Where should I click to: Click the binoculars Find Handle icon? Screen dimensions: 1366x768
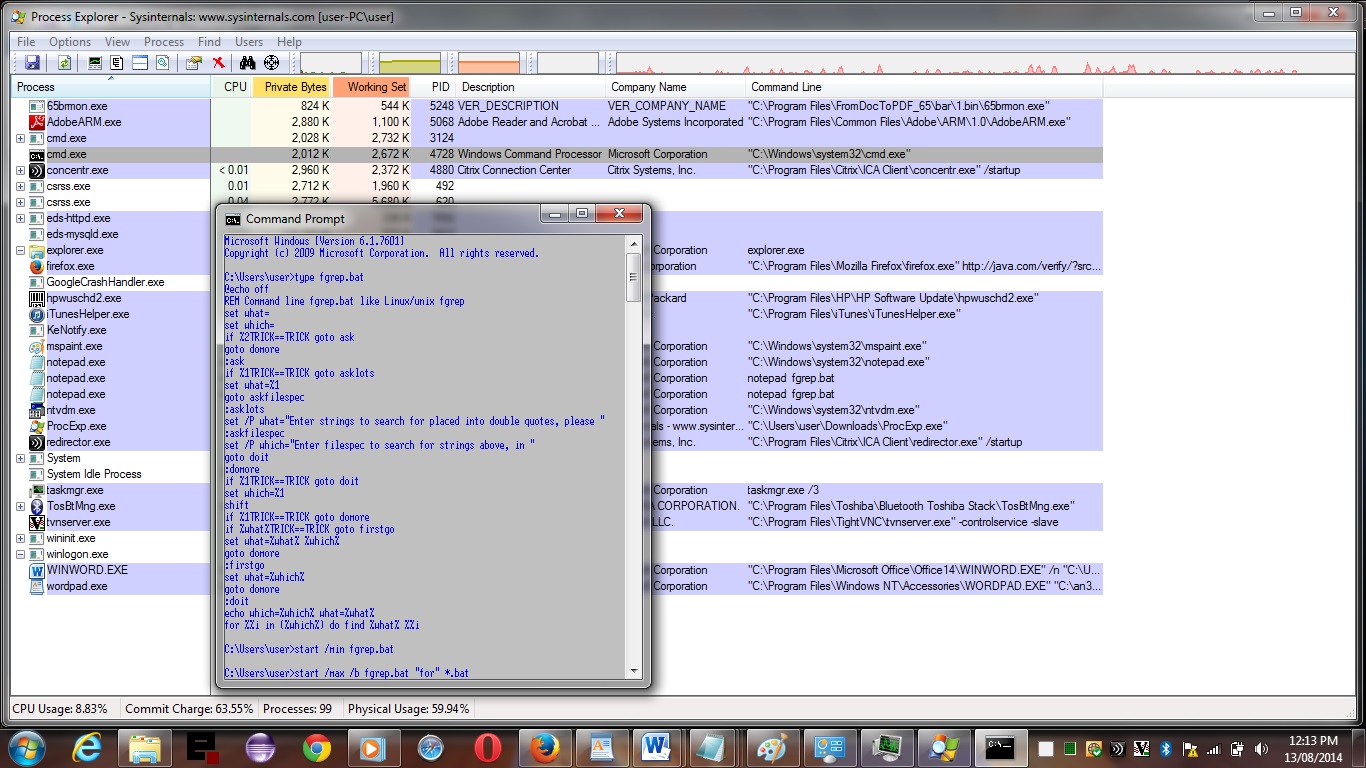[x=248, y=63]
